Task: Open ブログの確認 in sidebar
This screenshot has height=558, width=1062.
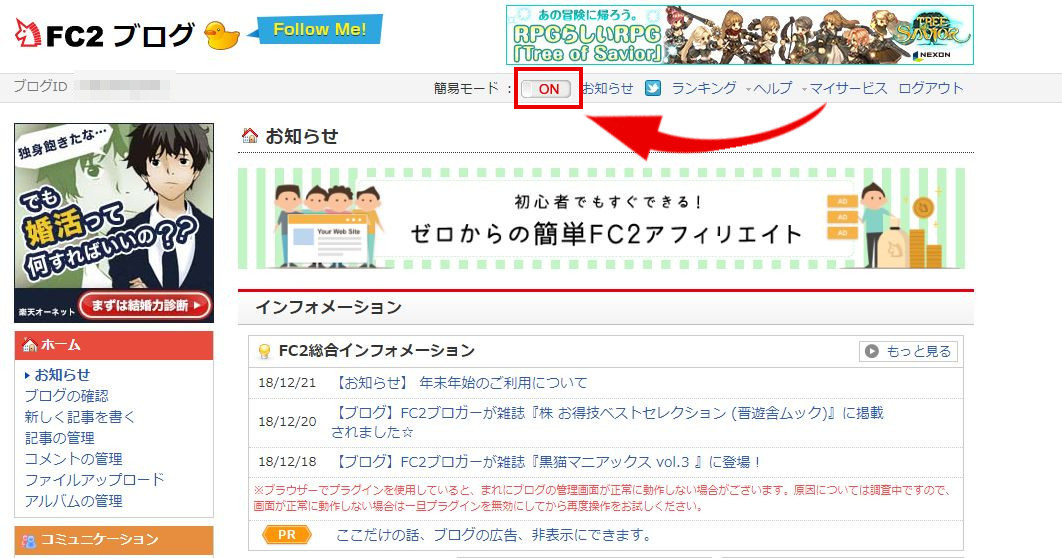Action: pyautogui.click(x=66, y=395)
